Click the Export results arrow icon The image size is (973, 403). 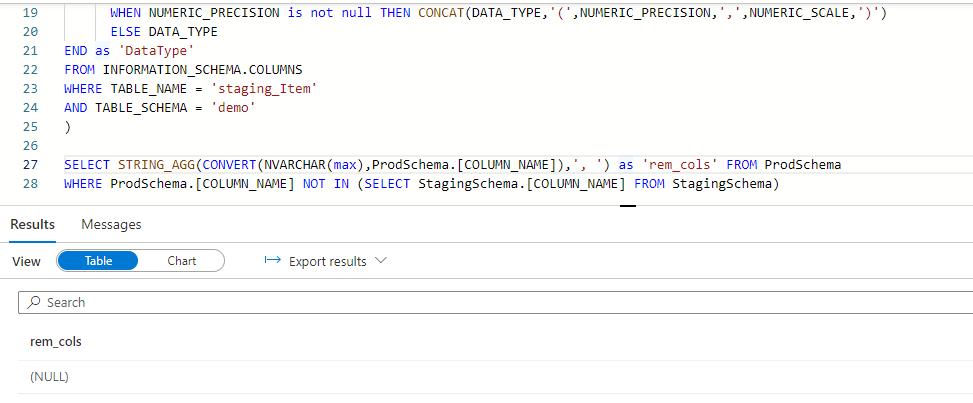272,261
